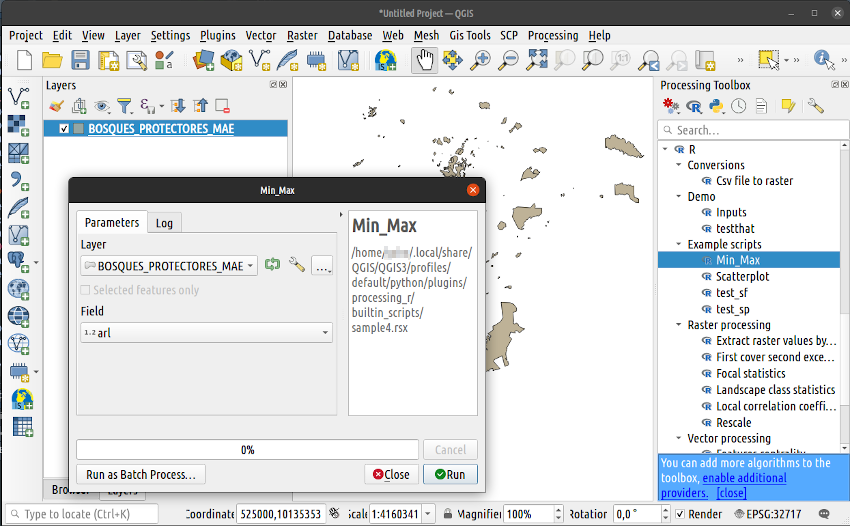
Task: Collapse the Conversions group
Action: pyautogui.click(x=678, y=164)
